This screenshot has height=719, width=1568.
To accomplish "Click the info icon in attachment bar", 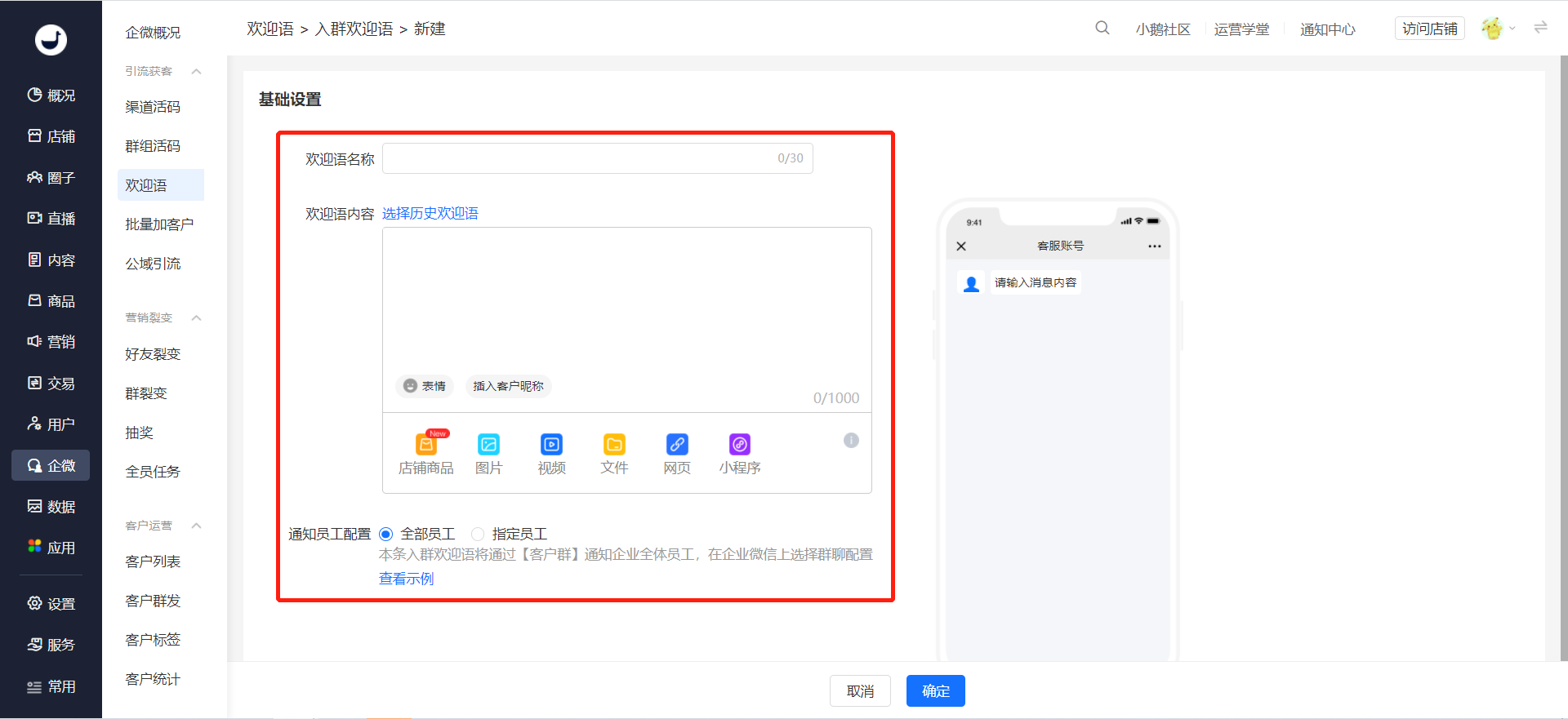I will pyautogui.click(x=851, y=441).
